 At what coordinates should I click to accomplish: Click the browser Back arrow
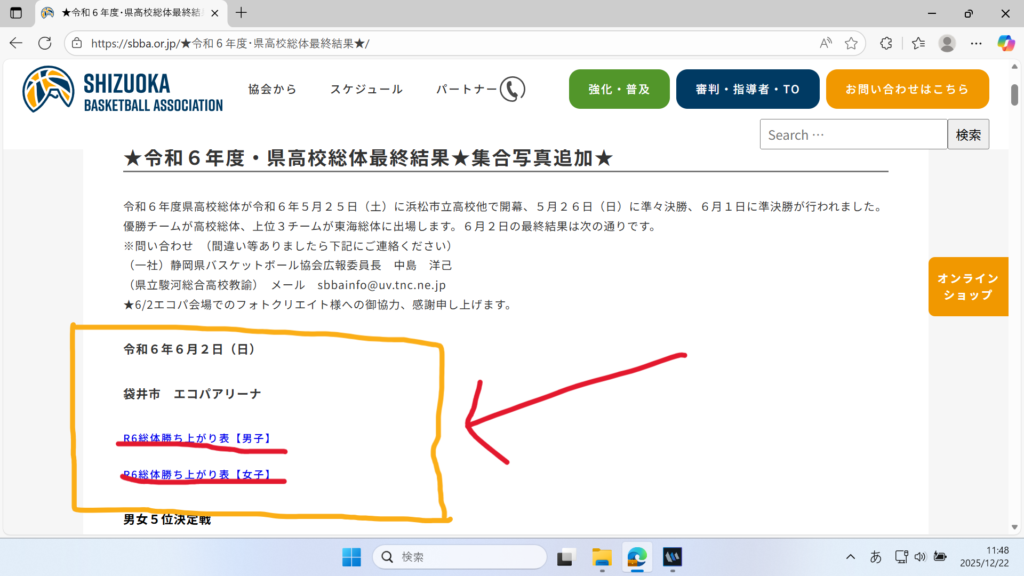click(x=16, y=43)
